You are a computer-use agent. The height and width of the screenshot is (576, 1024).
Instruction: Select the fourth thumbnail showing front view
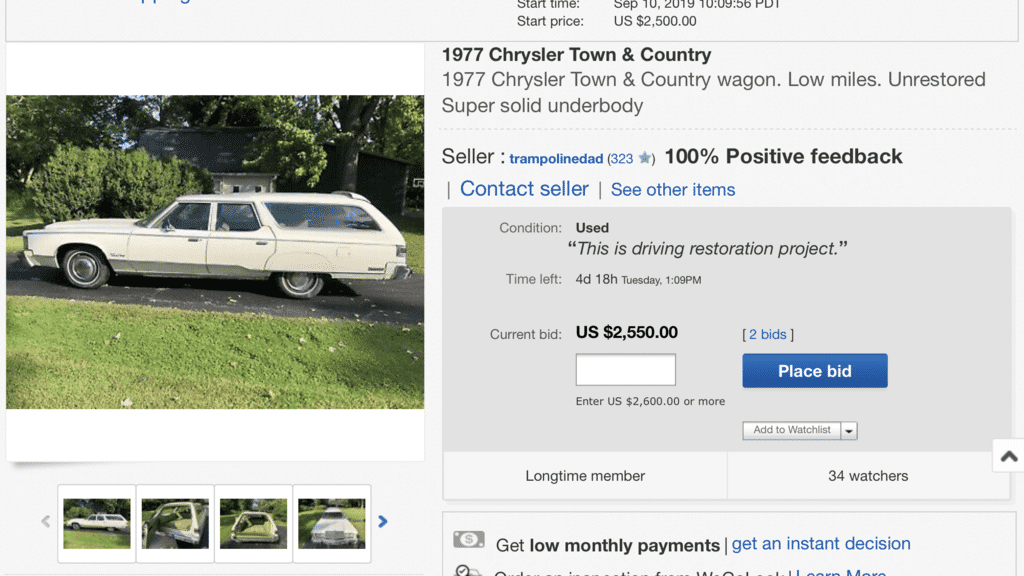click(331, 523)
